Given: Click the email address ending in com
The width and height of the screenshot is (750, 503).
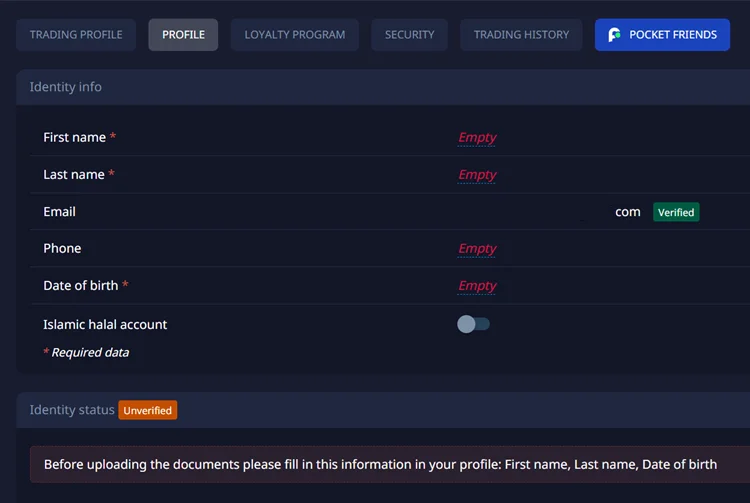Looking at the screenshot, I should [x=628, y=212].
